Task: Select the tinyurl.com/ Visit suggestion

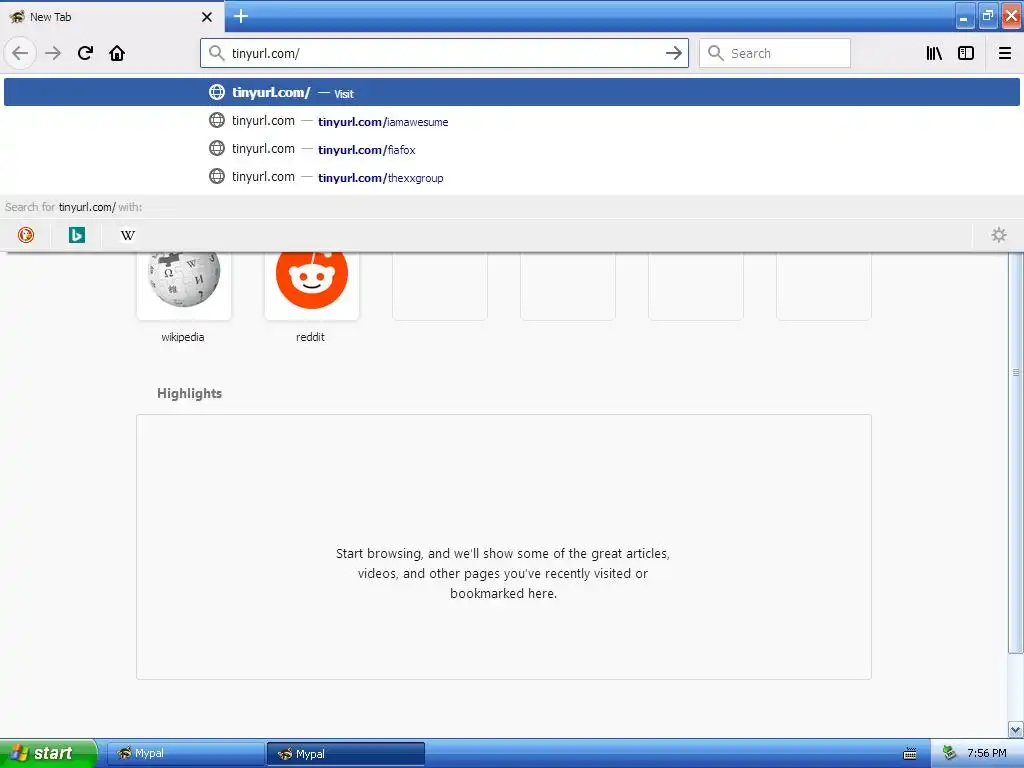Action: click(x=512, y=92)
